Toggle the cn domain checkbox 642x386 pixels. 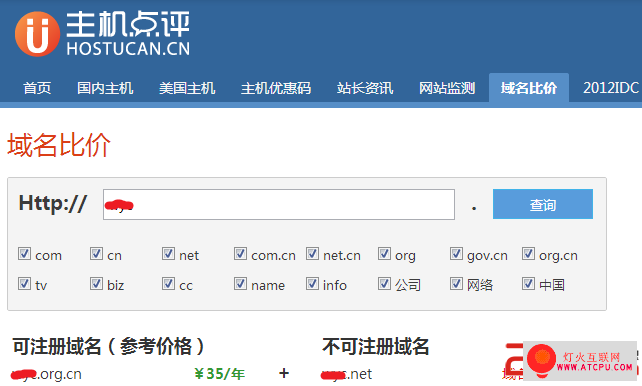tap(96, 254)
